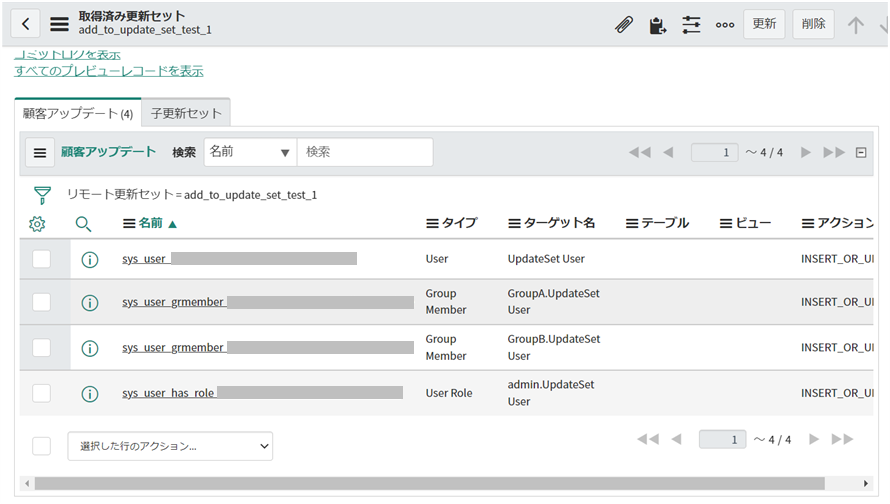890x504 pixels.
Task: Collapse the list with the minus icon
Action: [x=860, y=153]
